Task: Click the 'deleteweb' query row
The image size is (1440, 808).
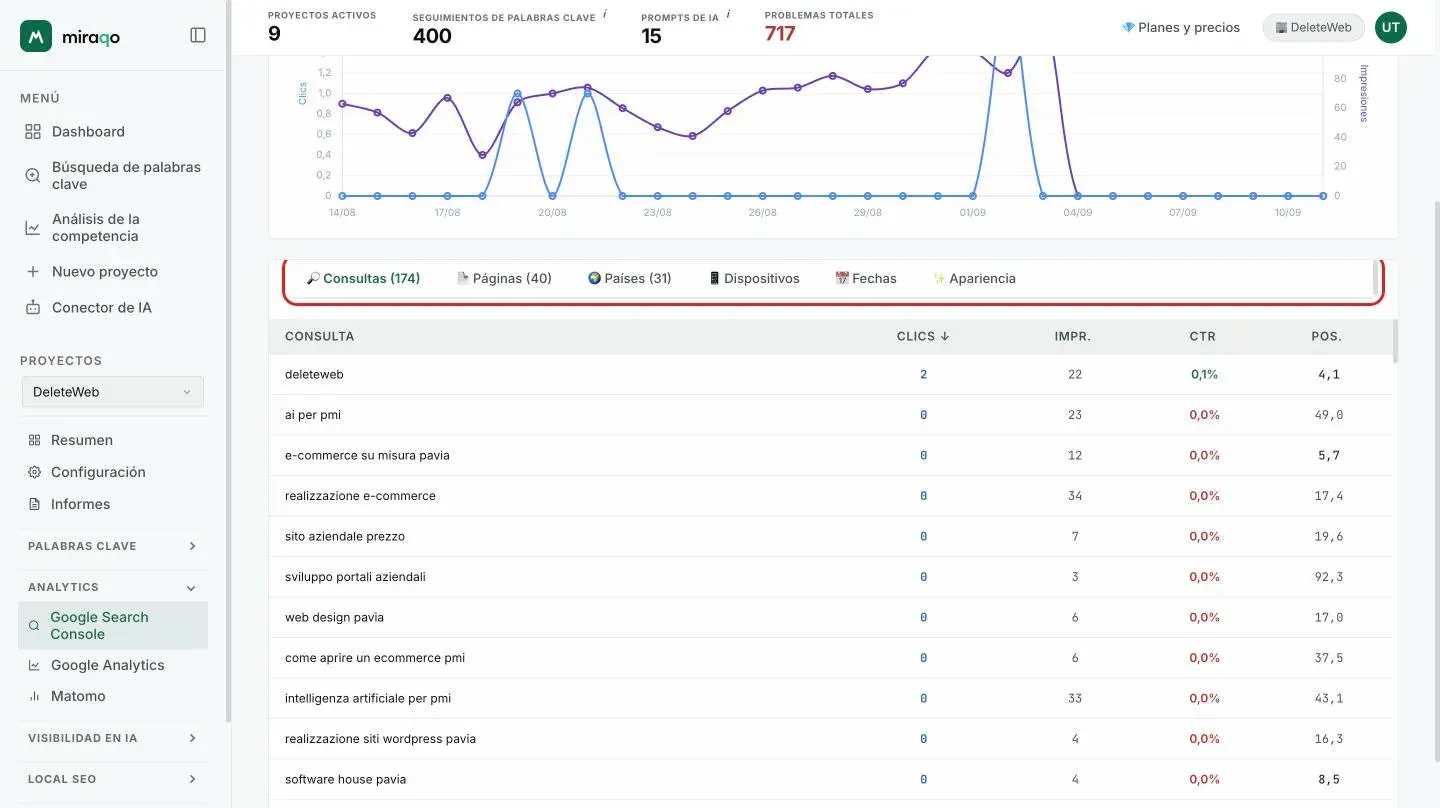Action: [830, 375]
